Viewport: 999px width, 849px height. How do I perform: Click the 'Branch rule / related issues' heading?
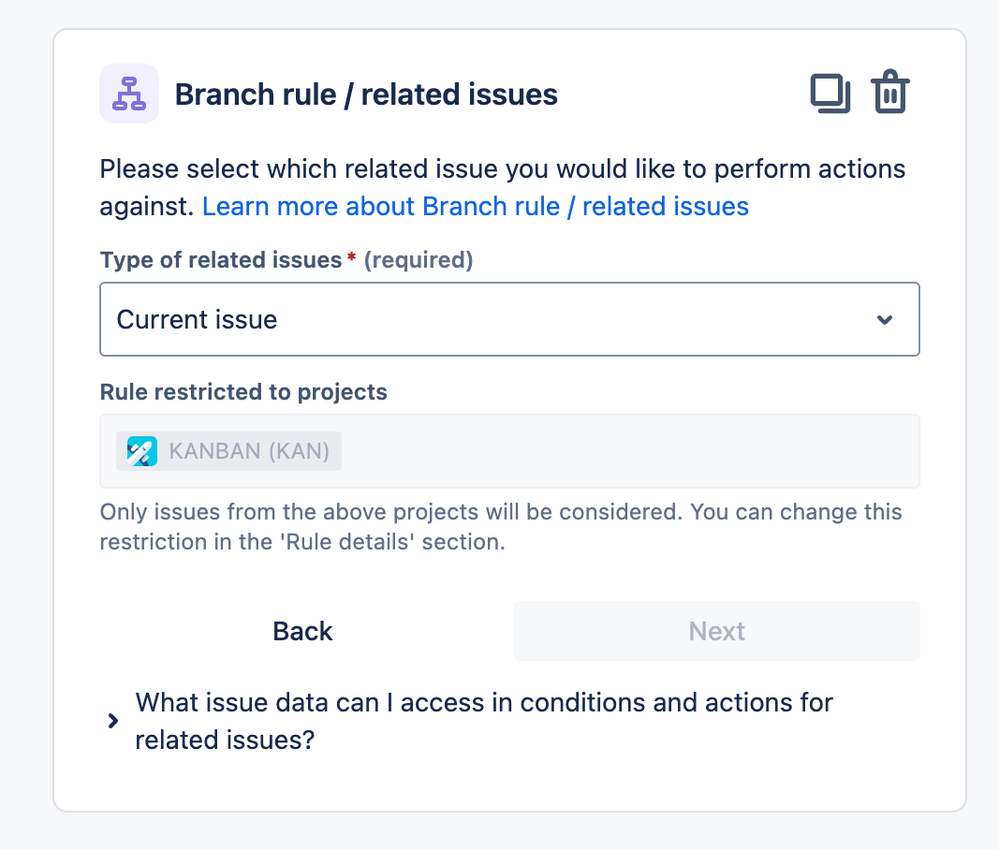point(366,94)
